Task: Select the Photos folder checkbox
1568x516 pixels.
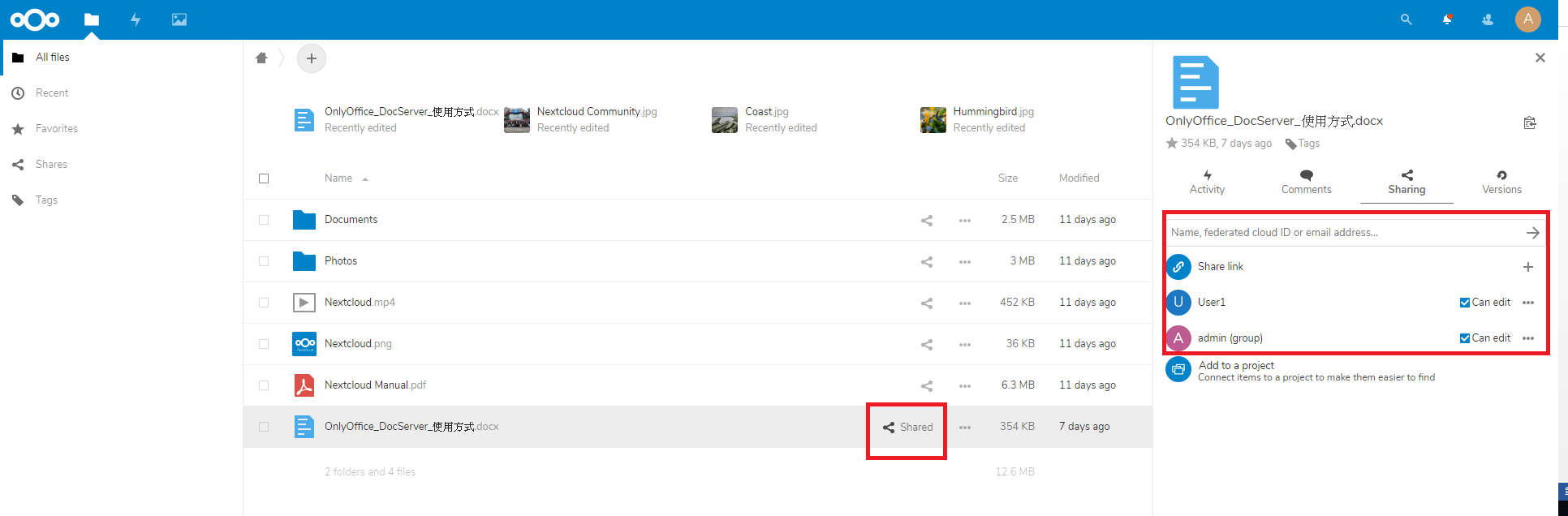Action: click(264, 261)
